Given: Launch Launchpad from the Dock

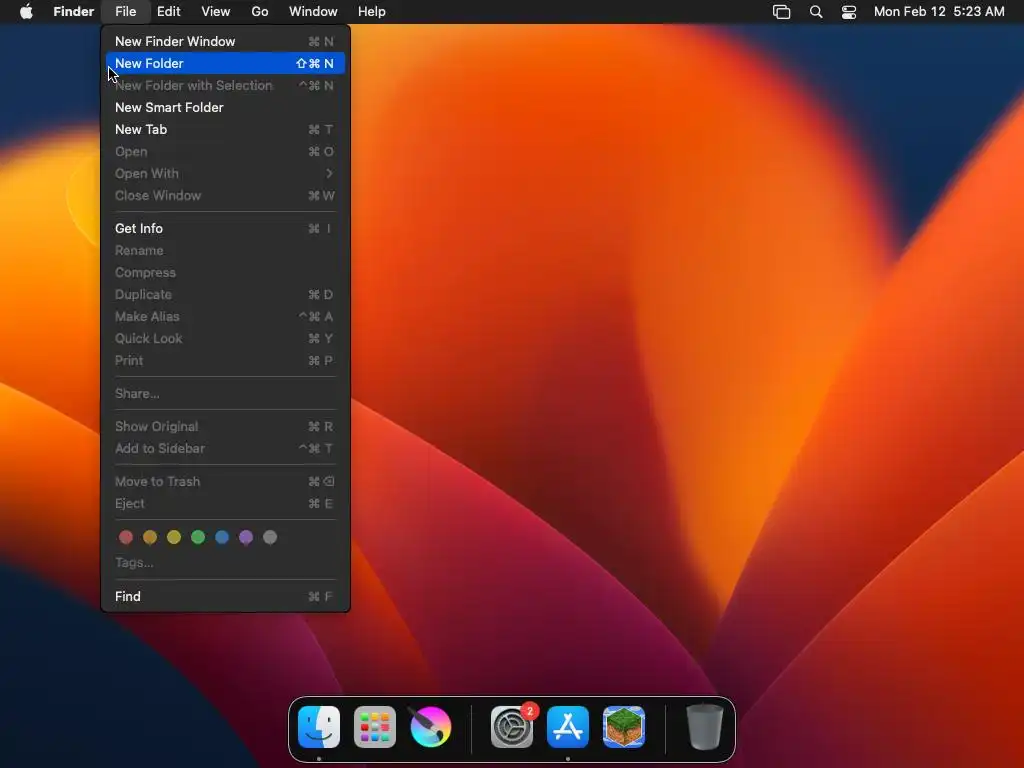Looking at the screenshot, I should point(375,727).
